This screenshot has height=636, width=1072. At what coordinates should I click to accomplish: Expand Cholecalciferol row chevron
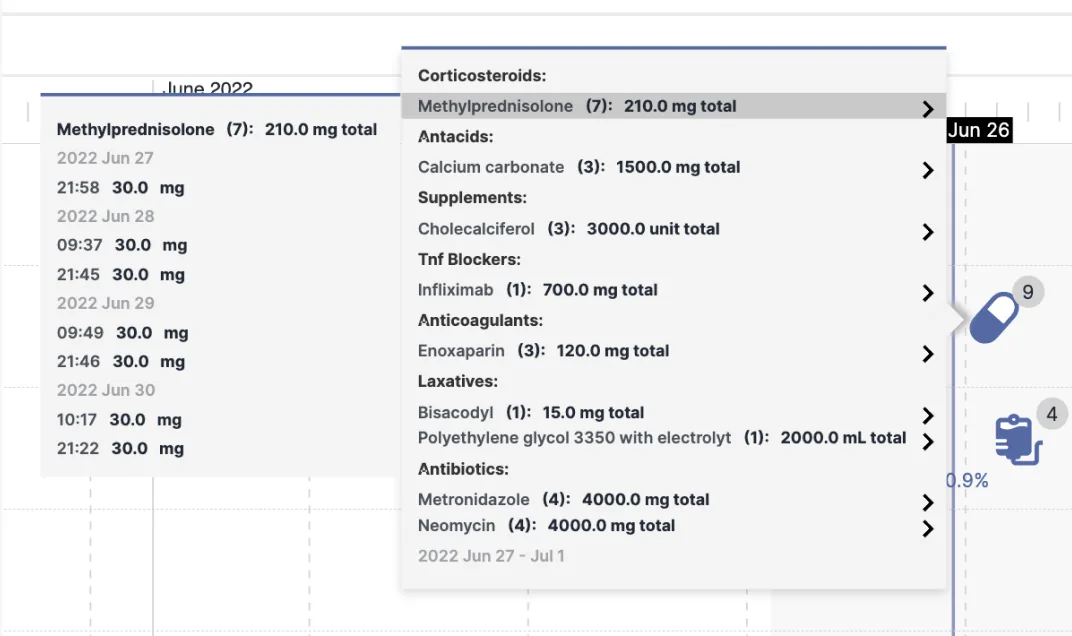tap(928, 232)
